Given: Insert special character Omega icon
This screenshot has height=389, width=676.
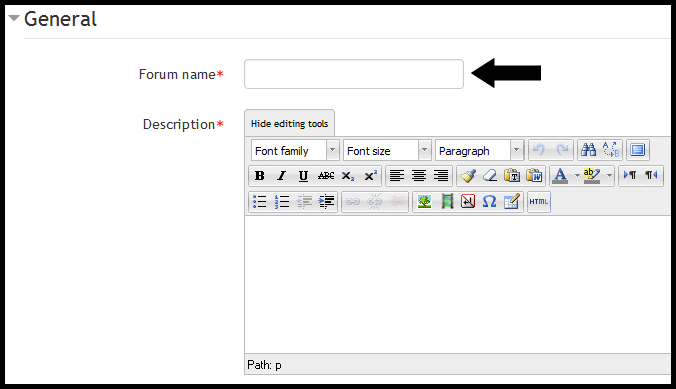Looking at the screenshot, I should [489, 201].
